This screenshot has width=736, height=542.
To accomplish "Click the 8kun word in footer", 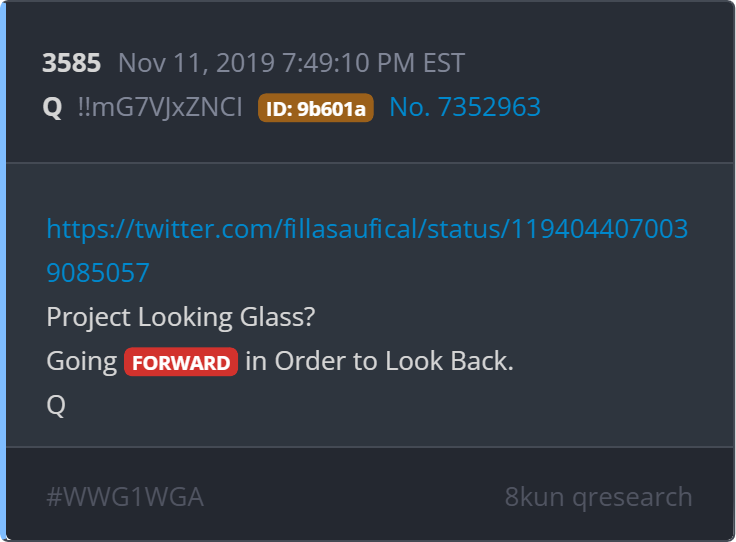I will [x=534, y=496].
